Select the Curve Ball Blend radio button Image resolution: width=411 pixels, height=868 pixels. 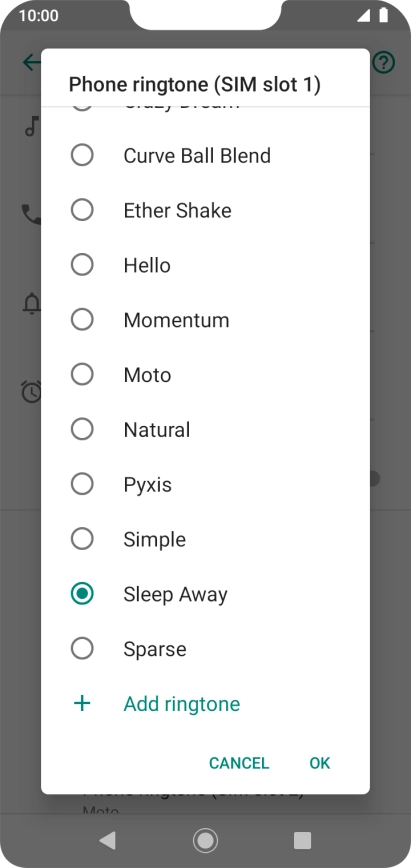(82, 156)
